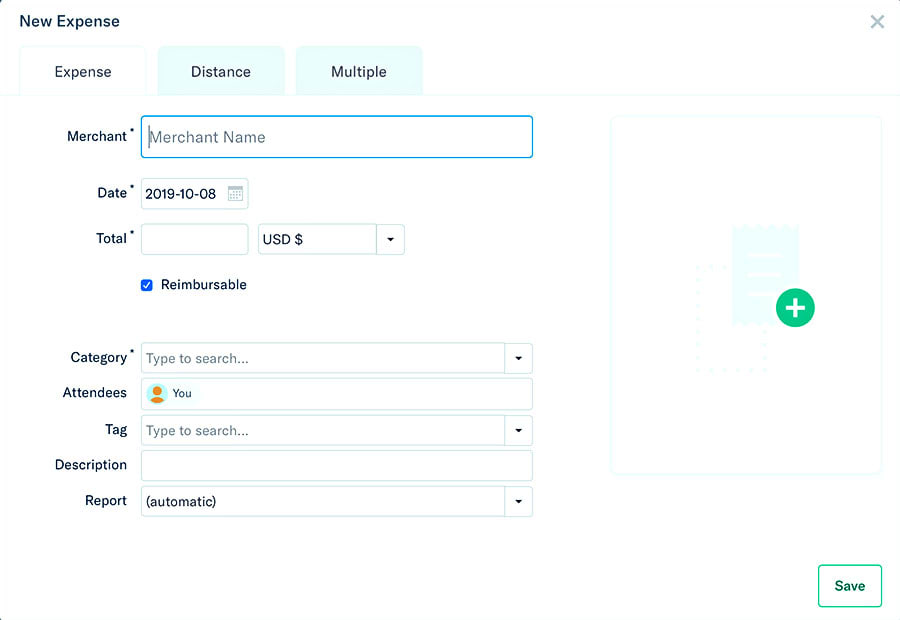Open the calendar picker icon in Date field
This screenshot has width=900, height=620.
235,193
